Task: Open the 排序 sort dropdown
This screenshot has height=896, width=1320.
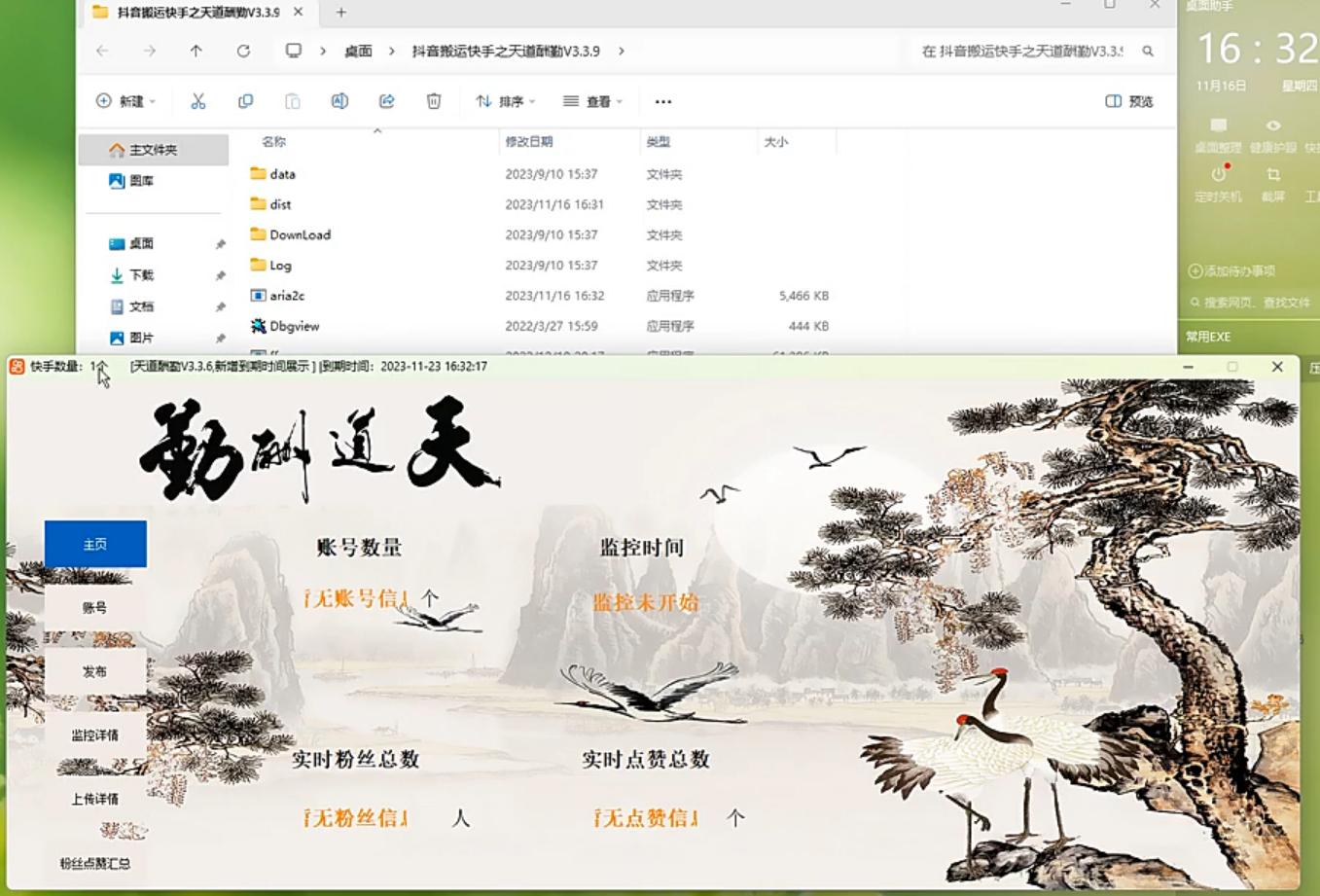Action: (505, 100)
